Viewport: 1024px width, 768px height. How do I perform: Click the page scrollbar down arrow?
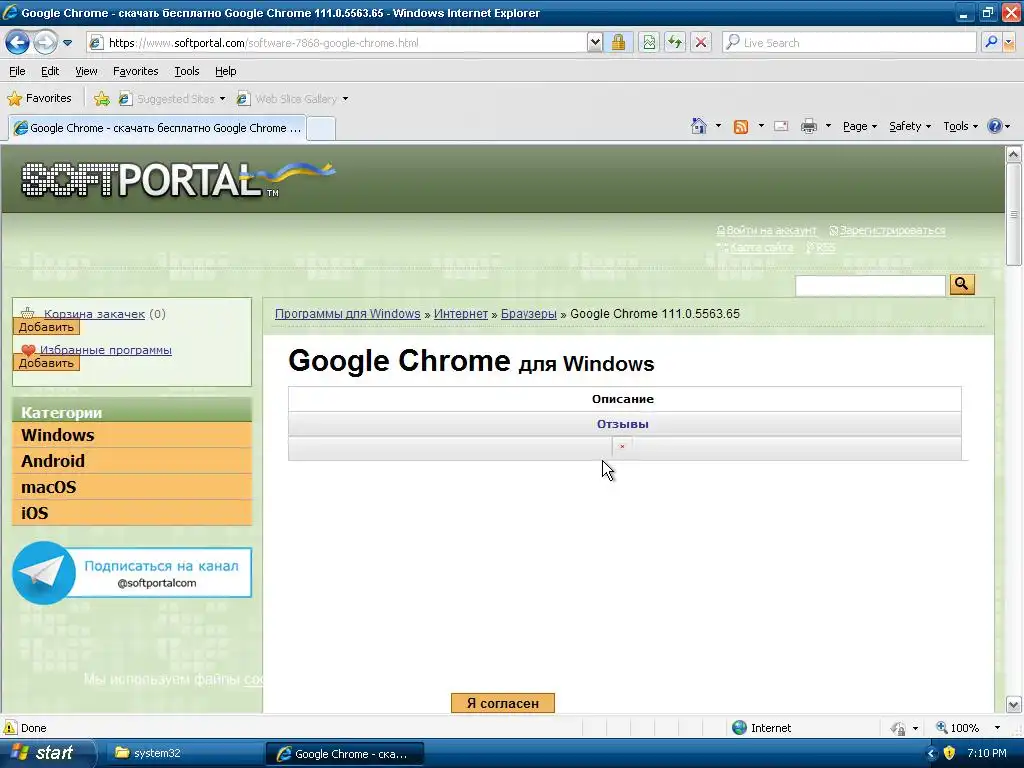click(x=1014, y=704)
